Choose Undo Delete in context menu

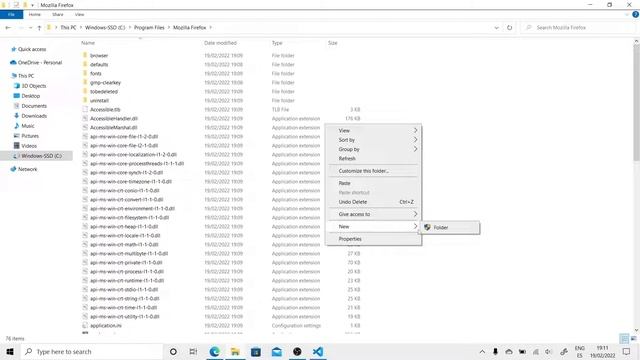point(373,202)
